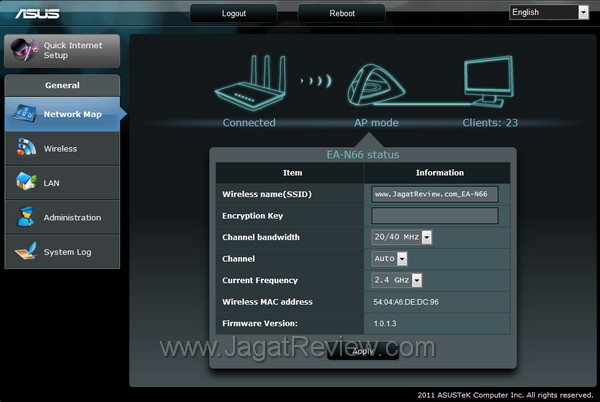Viewport: 600px width, 402px height.
Task: Click the System Log quill icon
Action: (26, 251)
